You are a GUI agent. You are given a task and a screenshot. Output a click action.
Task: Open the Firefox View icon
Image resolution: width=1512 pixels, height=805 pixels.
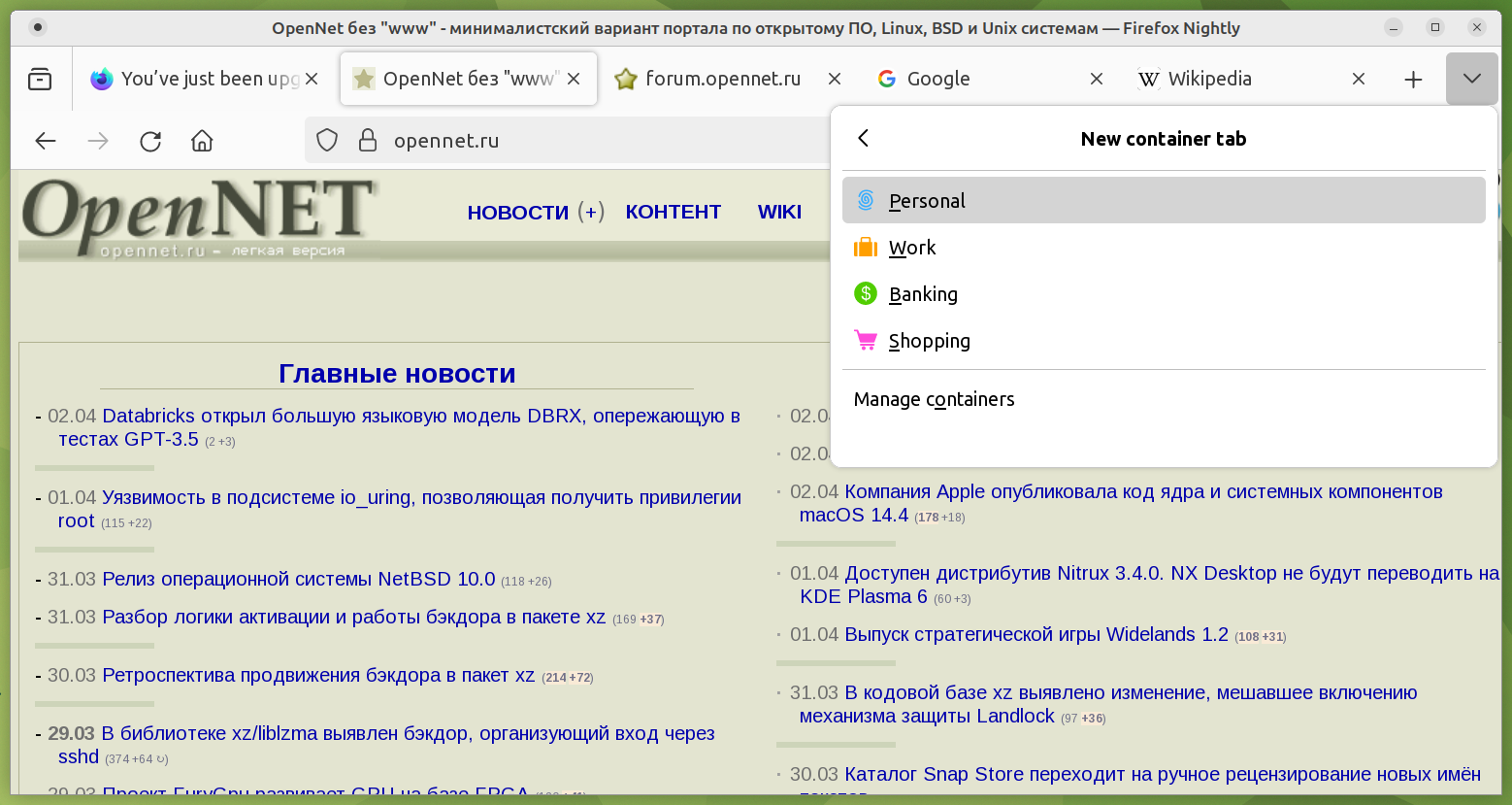(40, 79)
